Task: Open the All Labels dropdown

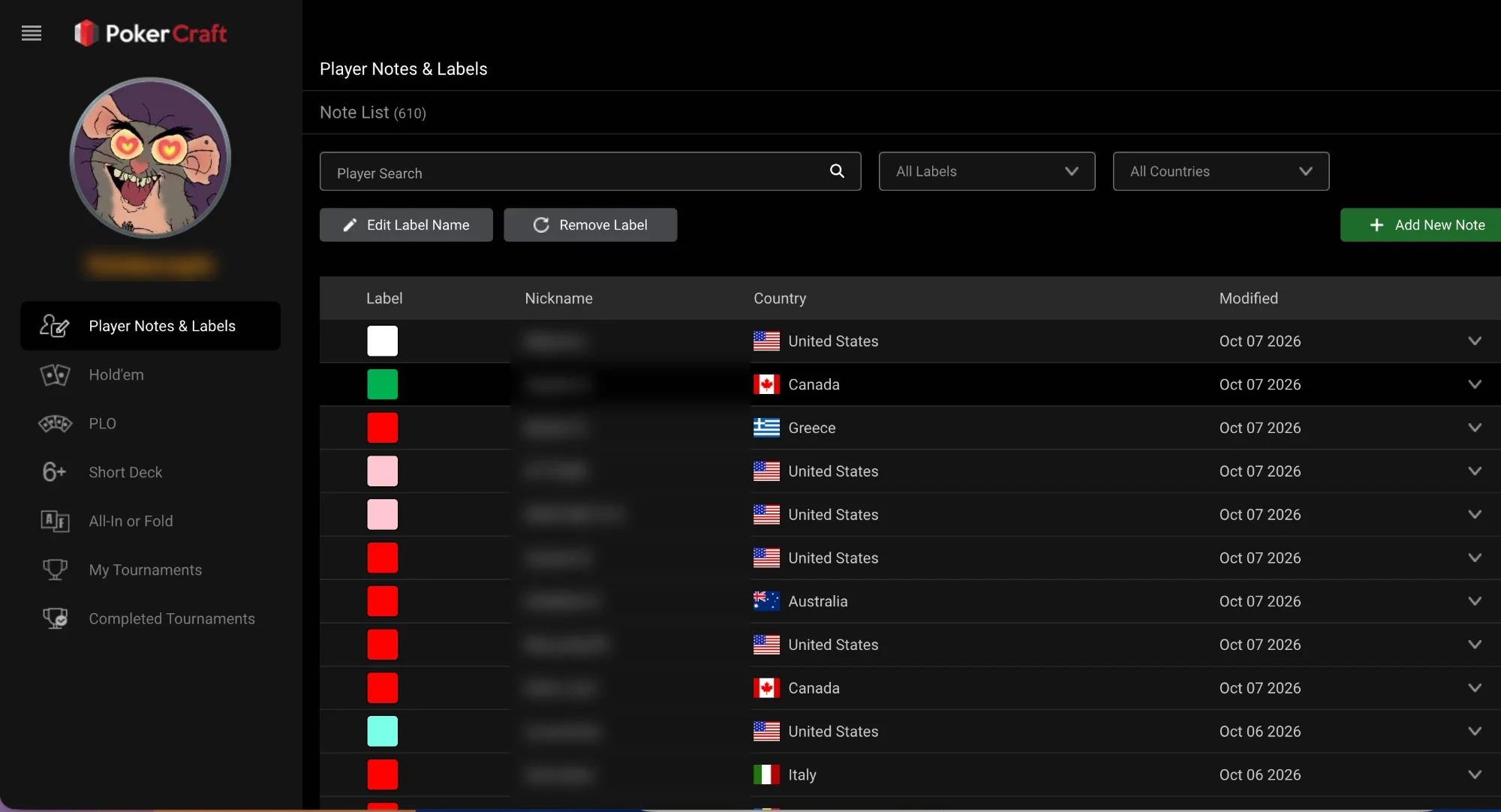Action: point(987,171)
